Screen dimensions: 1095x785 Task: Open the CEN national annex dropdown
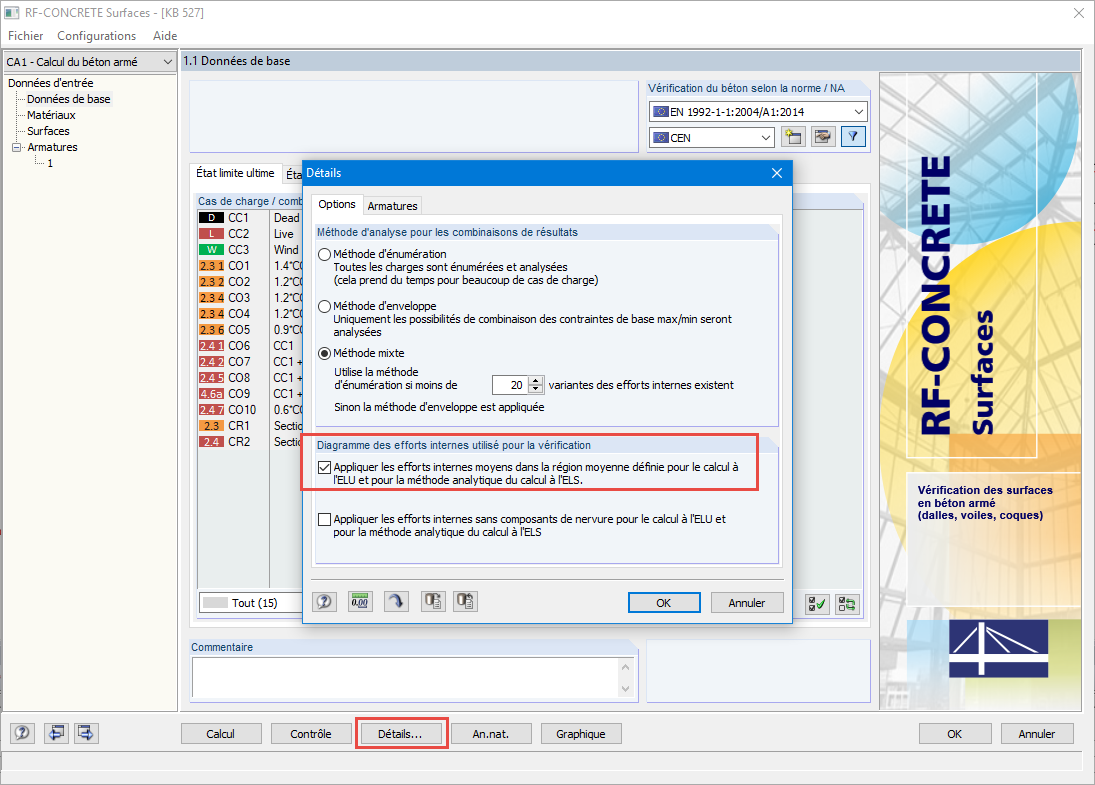[x=712, y=138]
